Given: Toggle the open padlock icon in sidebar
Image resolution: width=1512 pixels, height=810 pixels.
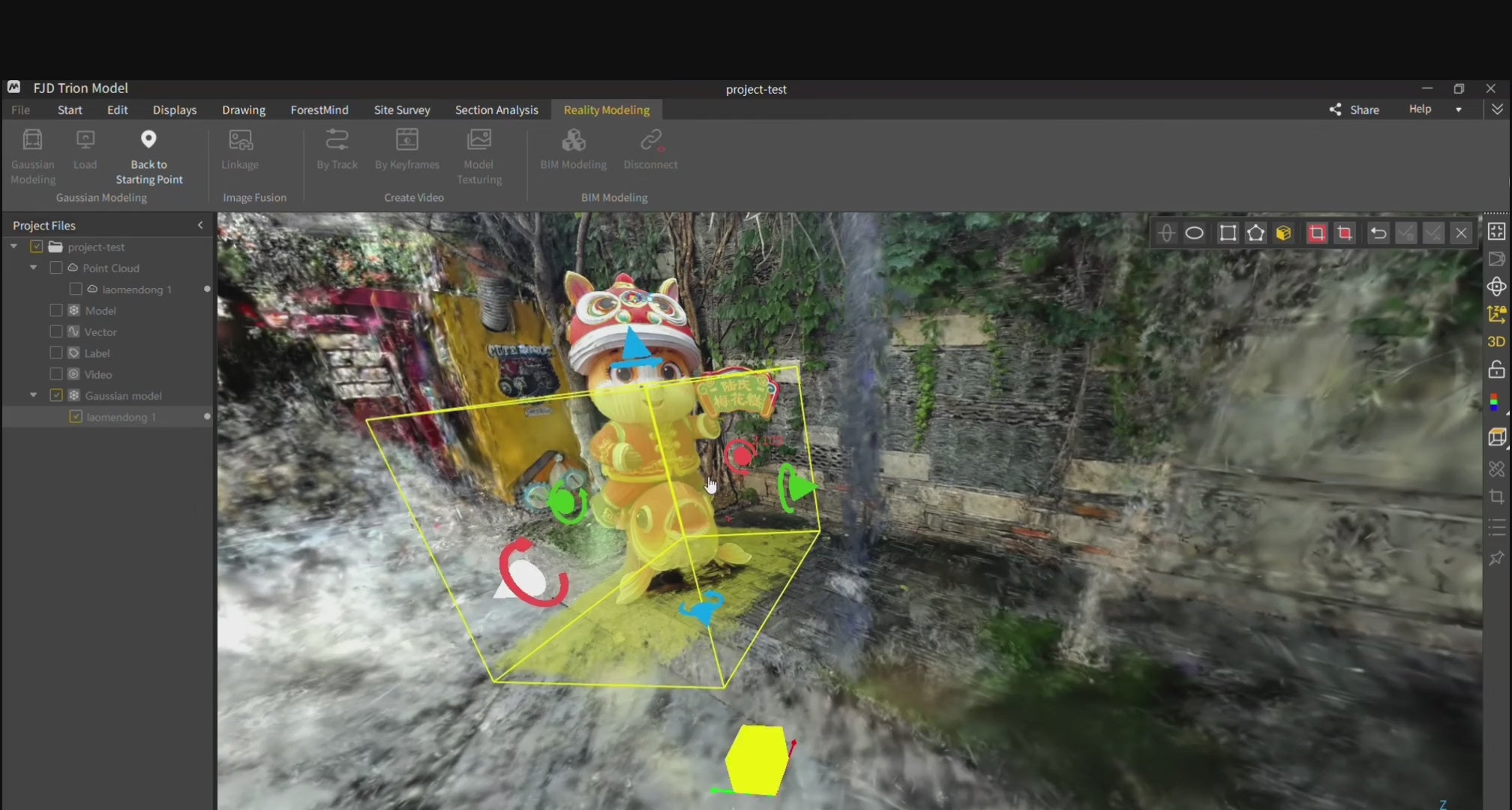Looking at the screenshot, I should 1496,370.
